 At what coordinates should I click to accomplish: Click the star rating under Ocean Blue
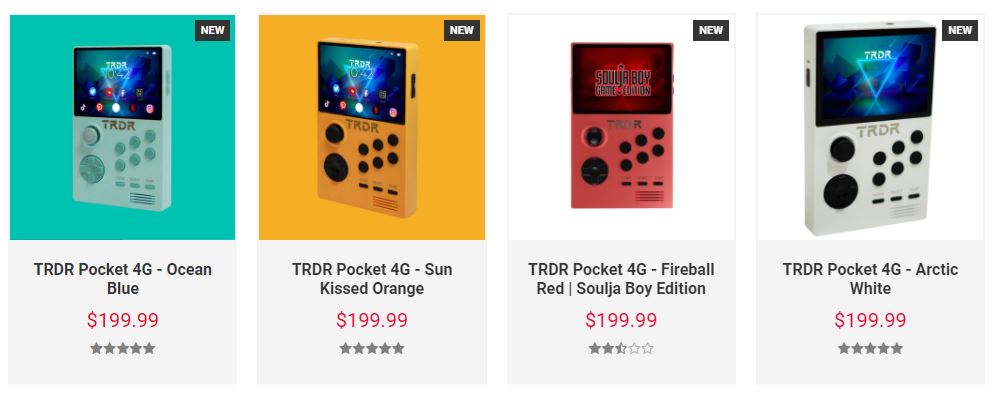122,349
